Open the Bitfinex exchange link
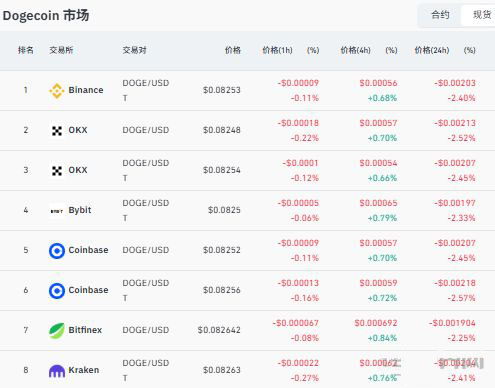Image resolution: width=495 pixels, height=388 pixels. (85, 330)
